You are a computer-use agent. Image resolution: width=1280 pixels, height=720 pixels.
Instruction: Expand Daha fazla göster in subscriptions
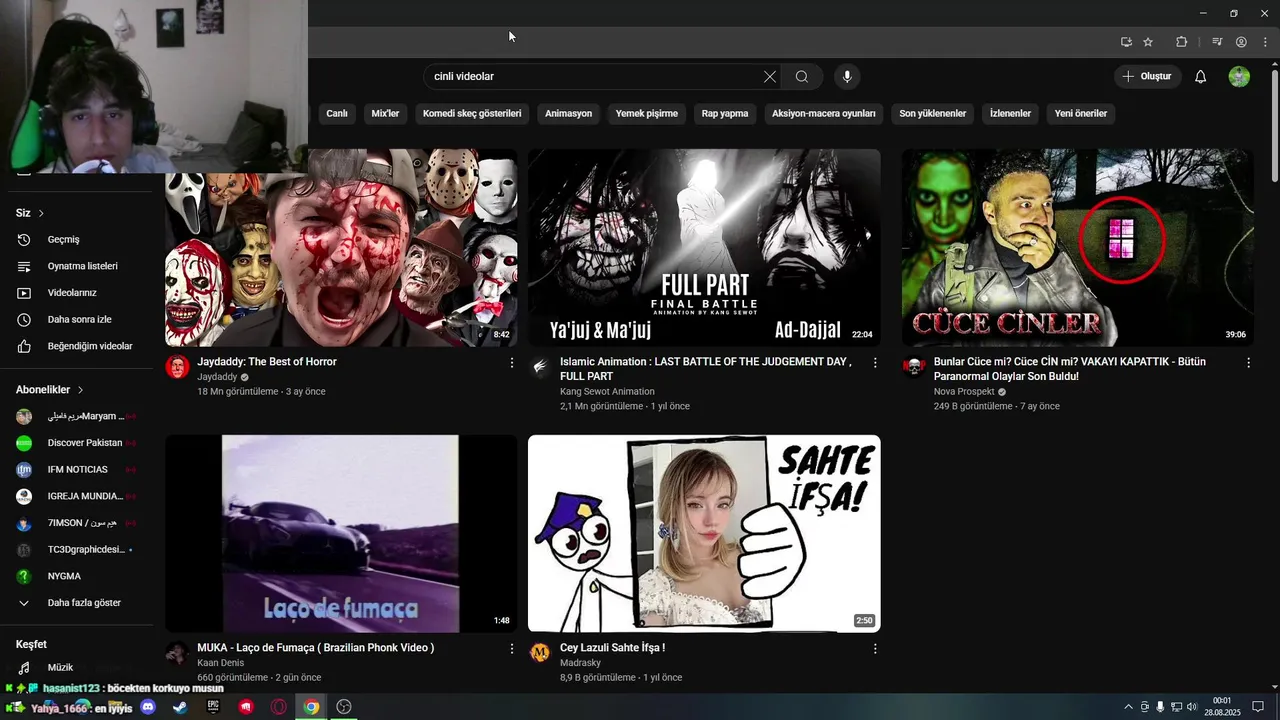click(x=82, y=603)
